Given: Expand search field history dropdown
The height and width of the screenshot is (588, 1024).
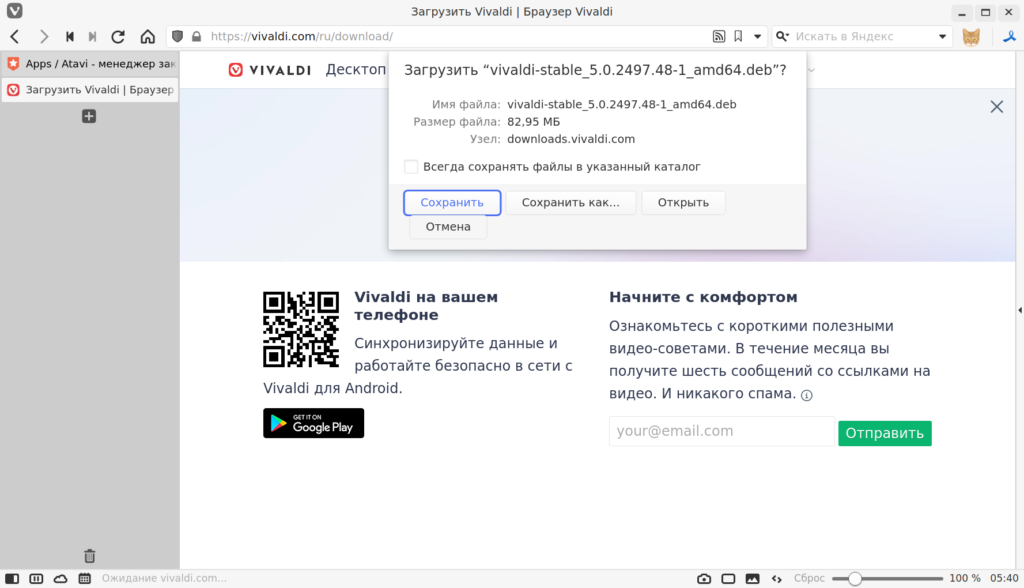Looking at the screenshot, I should (x=942, y=37).
